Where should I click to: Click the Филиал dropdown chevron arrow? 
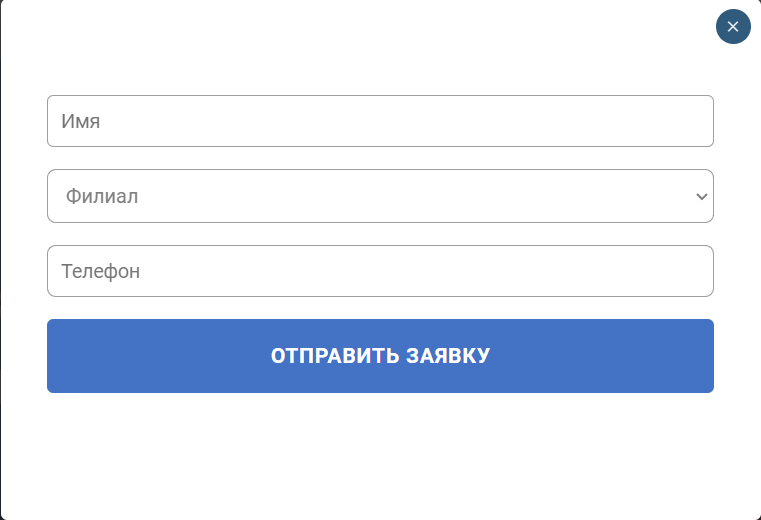coord(701,196)
